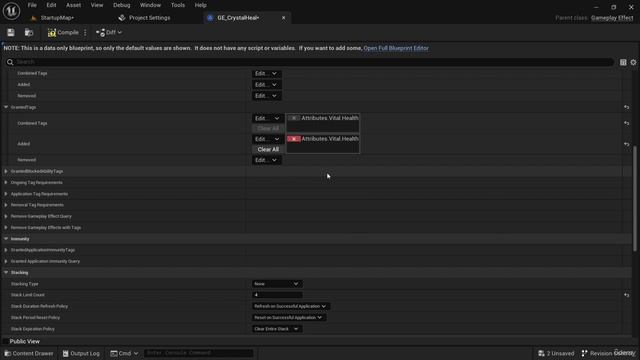Open the Output Log
Image resolution: width=640 pixels, height=360 pixels.
tap(81, 353)
